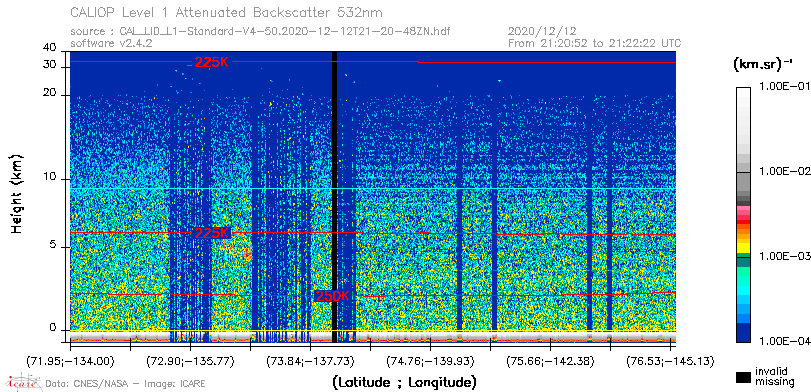Click the 'software v2.4.2' label
Image resolution: width=811 pixels, height=392 pixels.
[x=111, y=43]
